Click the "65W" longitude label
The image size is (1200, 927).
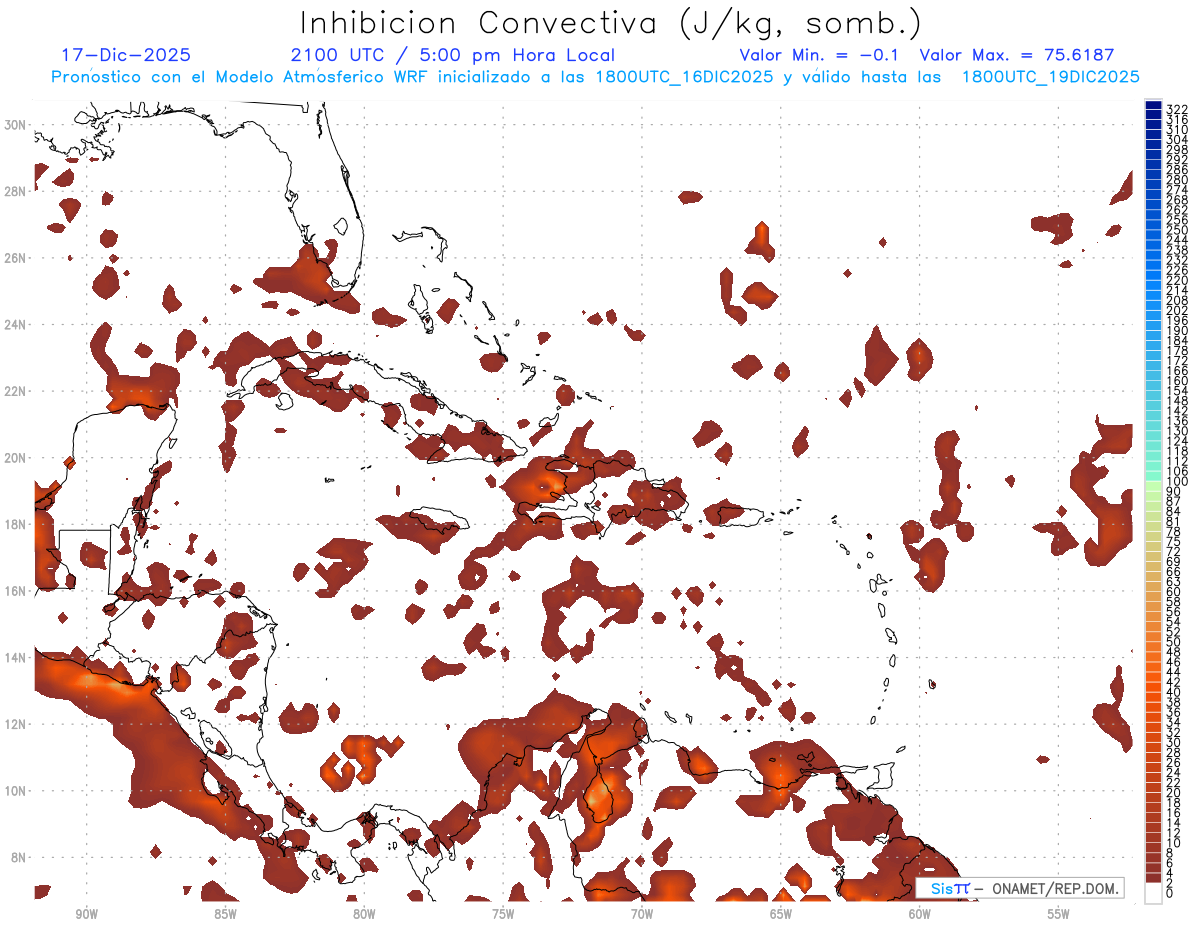781,914
